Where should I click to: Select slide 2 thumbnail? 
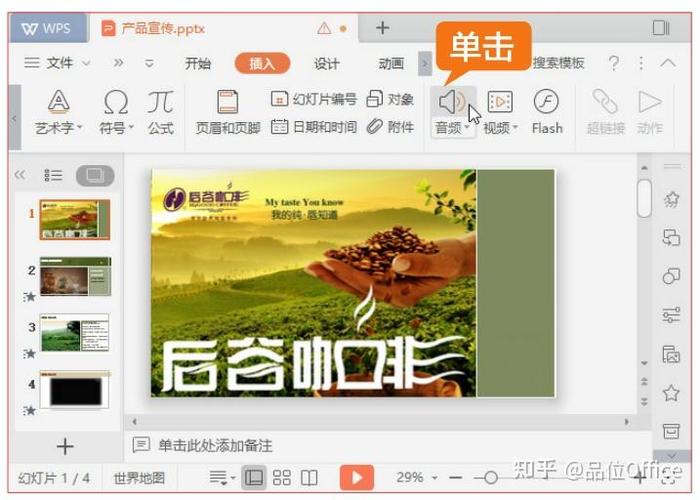[x=75, y=276]
